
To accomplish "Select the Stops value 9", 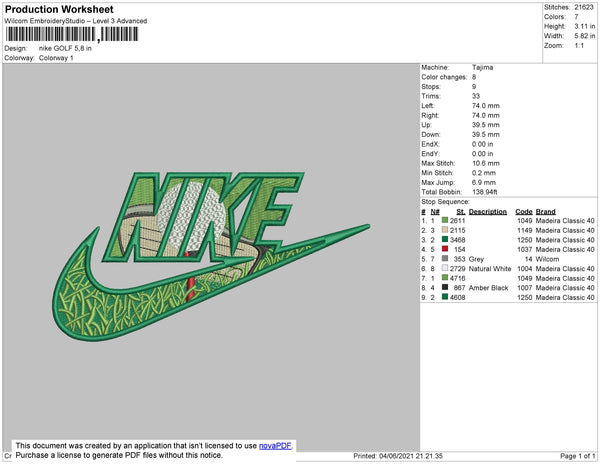I will coord(474,86).
